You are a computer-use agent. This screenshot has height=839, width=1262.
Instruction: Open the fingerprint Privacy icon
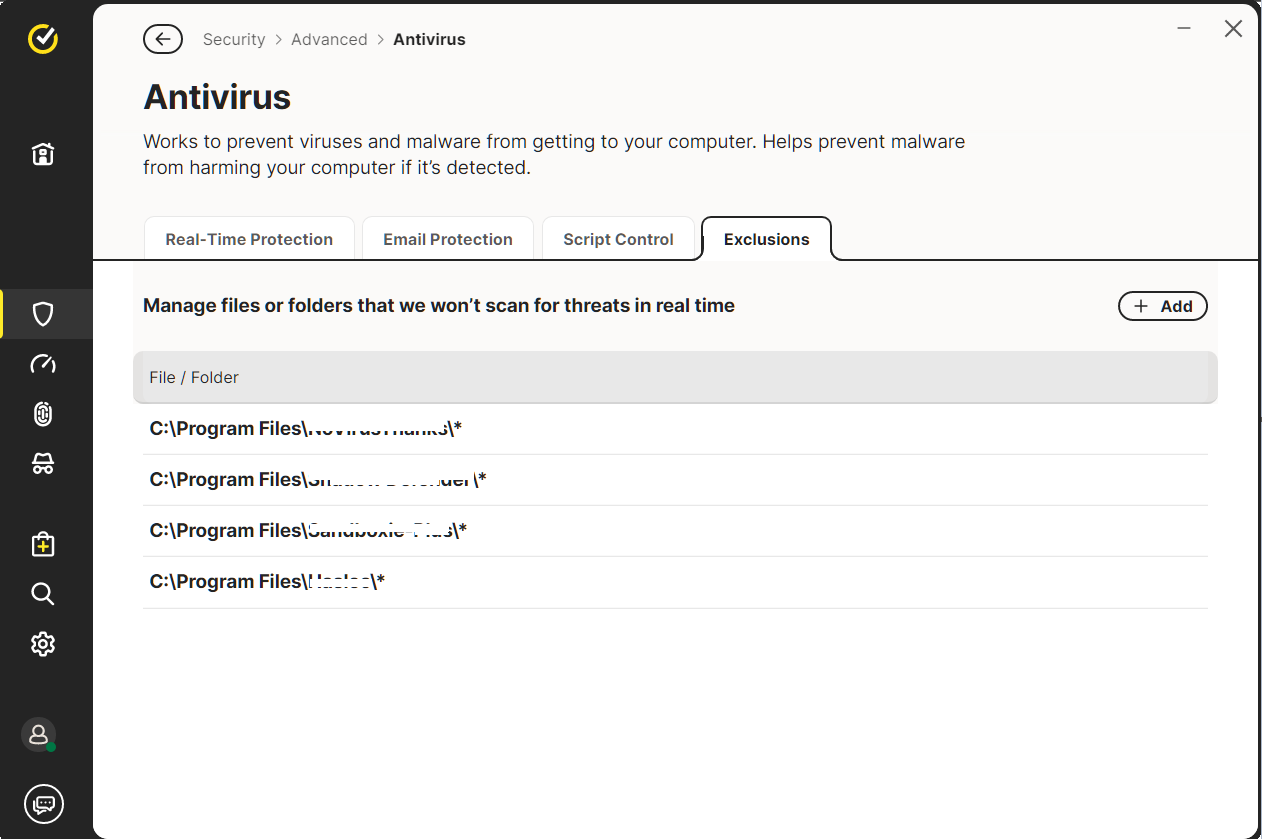[x=43, y=414]
